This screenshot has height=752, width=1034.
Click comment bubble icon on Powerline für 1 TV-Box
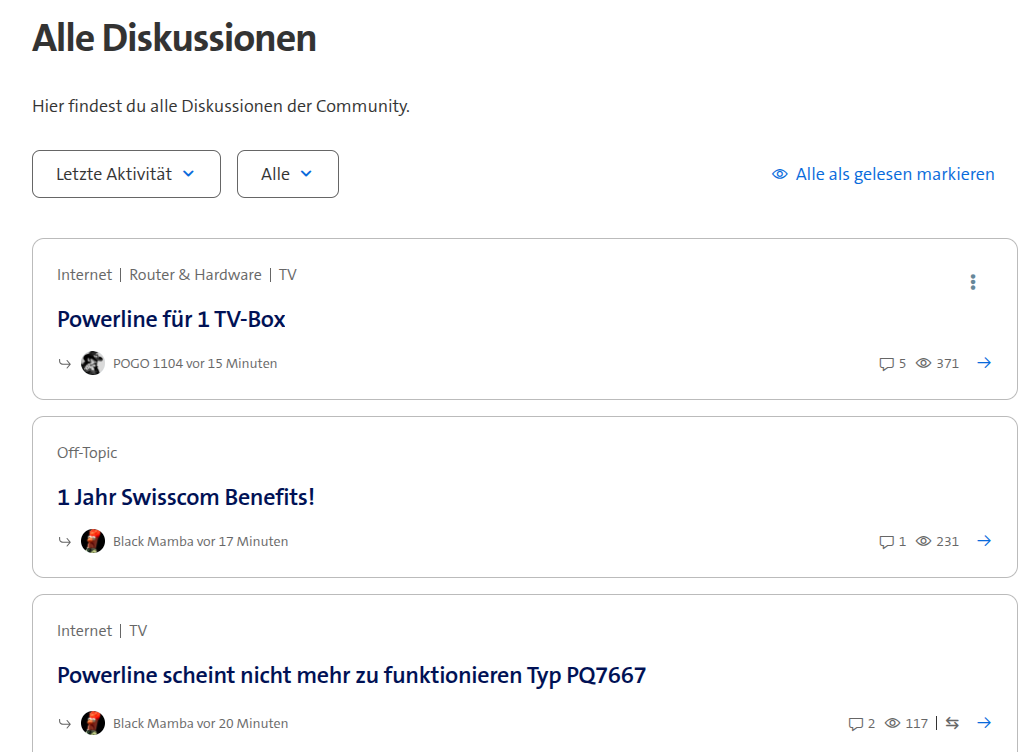click(886, 364)
